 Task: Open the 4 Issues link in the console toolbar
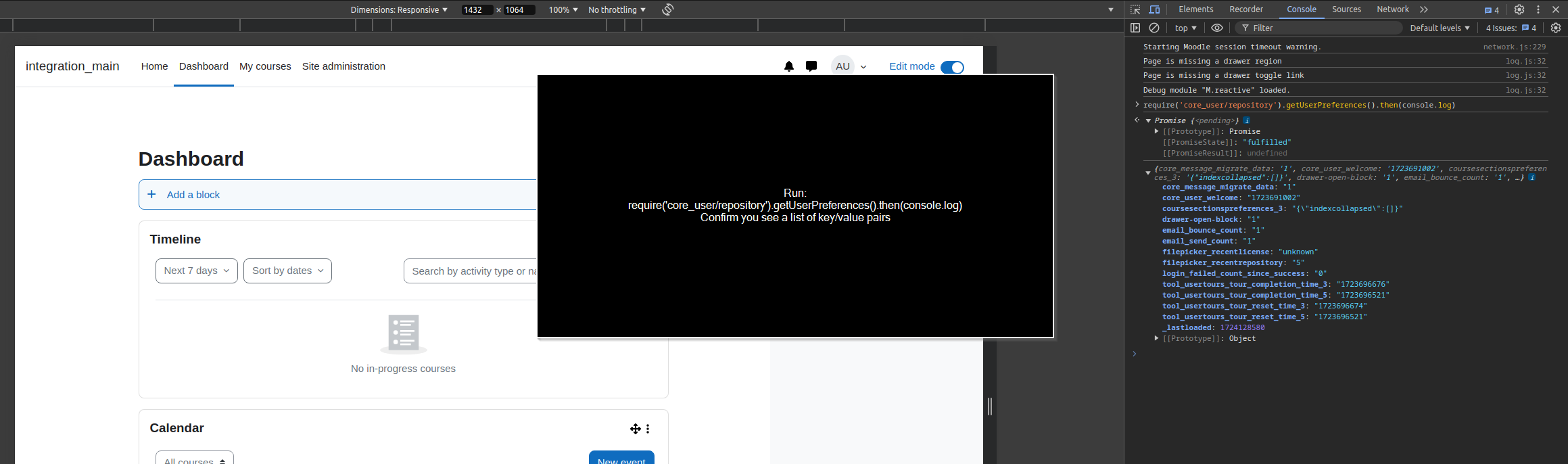1511,28
